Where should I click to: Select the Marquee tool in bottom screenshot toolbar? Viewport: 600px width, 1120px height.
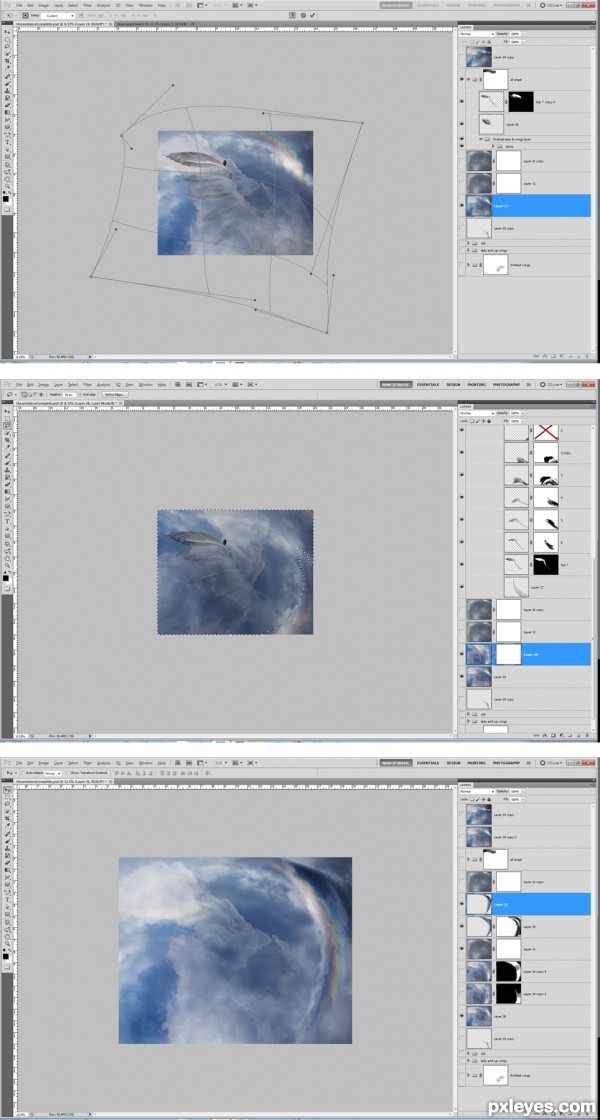(7, 797)
